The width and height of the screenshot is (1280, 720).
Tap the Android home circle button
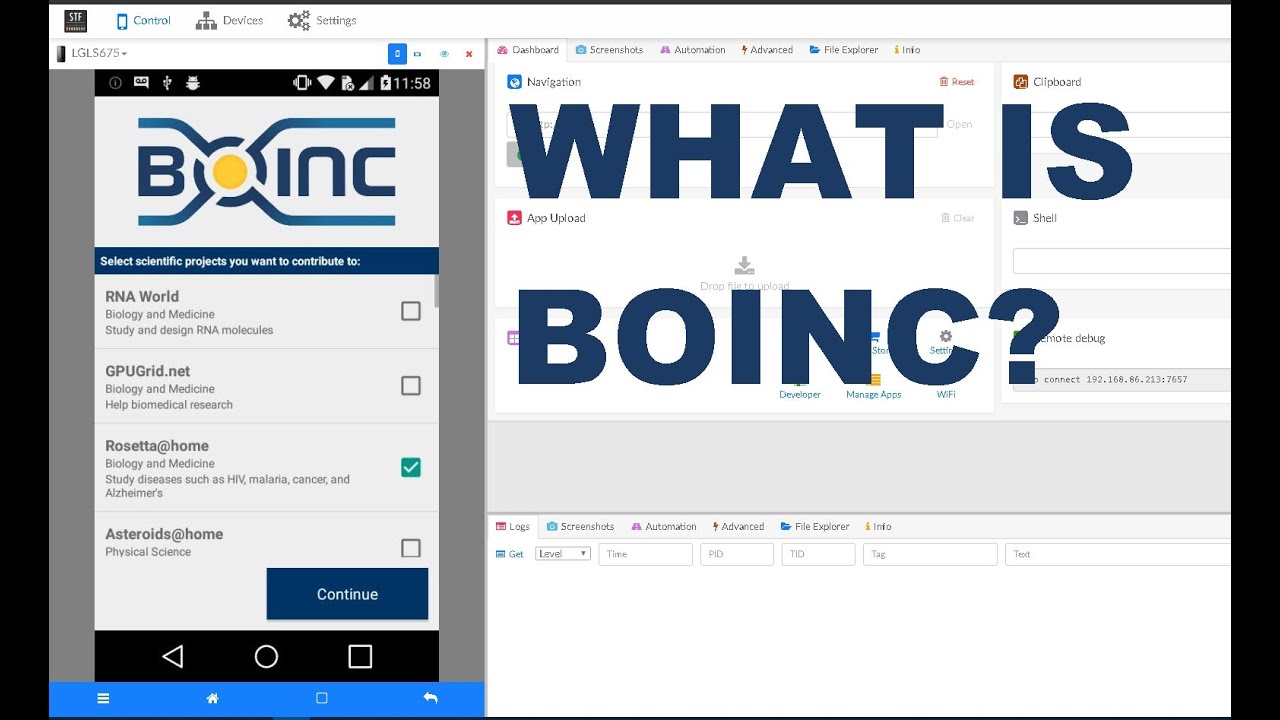[x=266, y=656]
